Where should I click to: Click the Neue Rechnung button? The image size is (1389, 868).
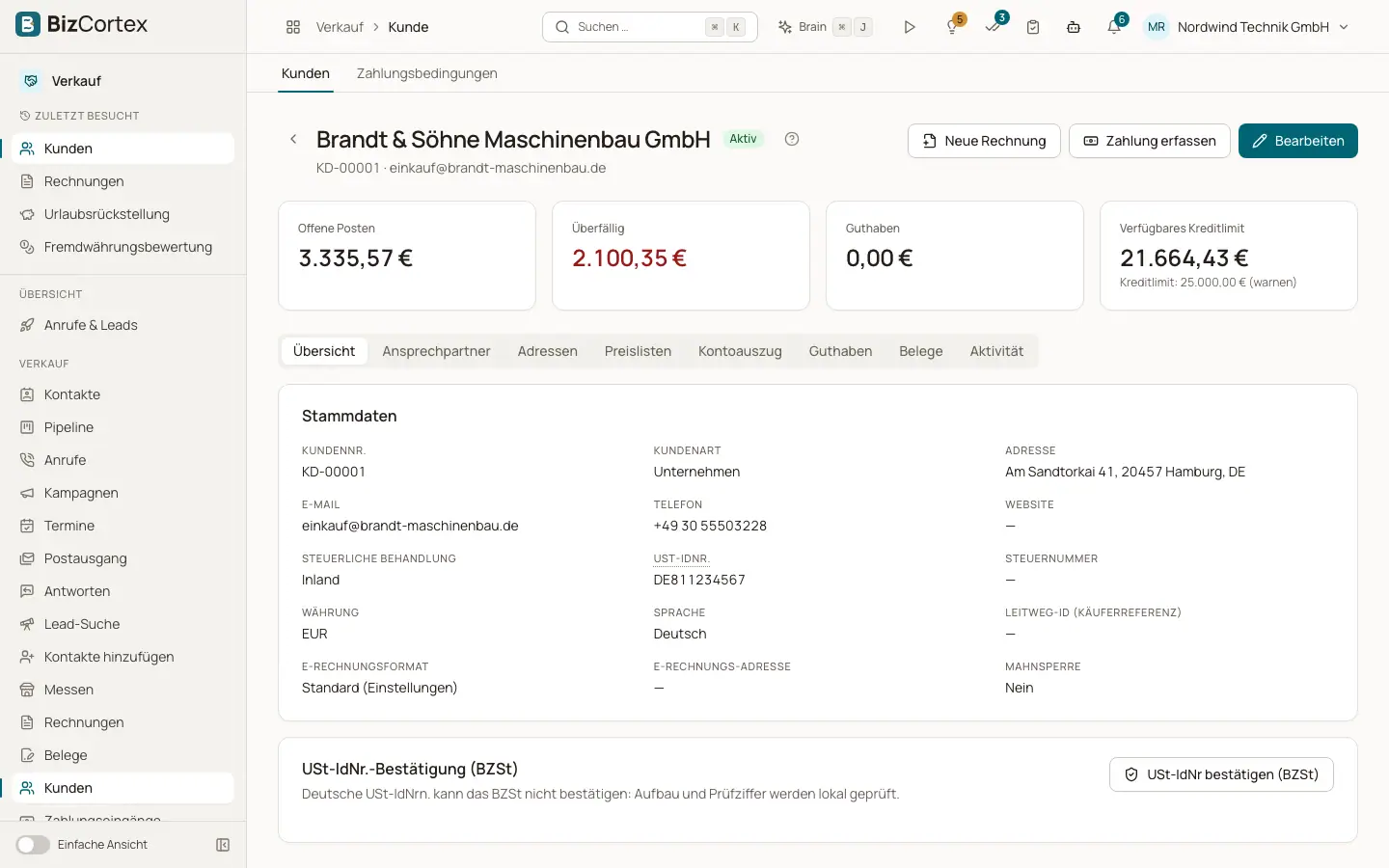[984, 141]
